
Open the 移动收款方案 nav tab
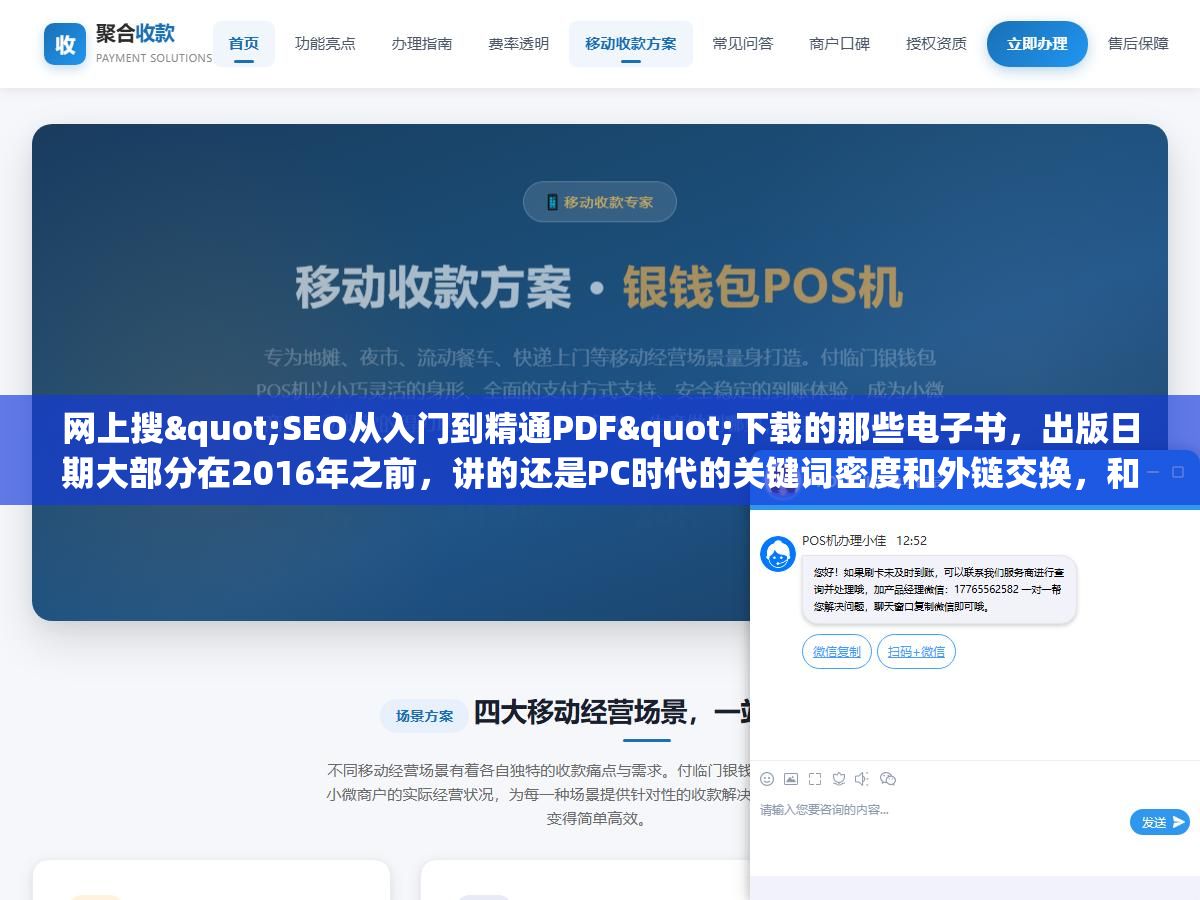631,44
